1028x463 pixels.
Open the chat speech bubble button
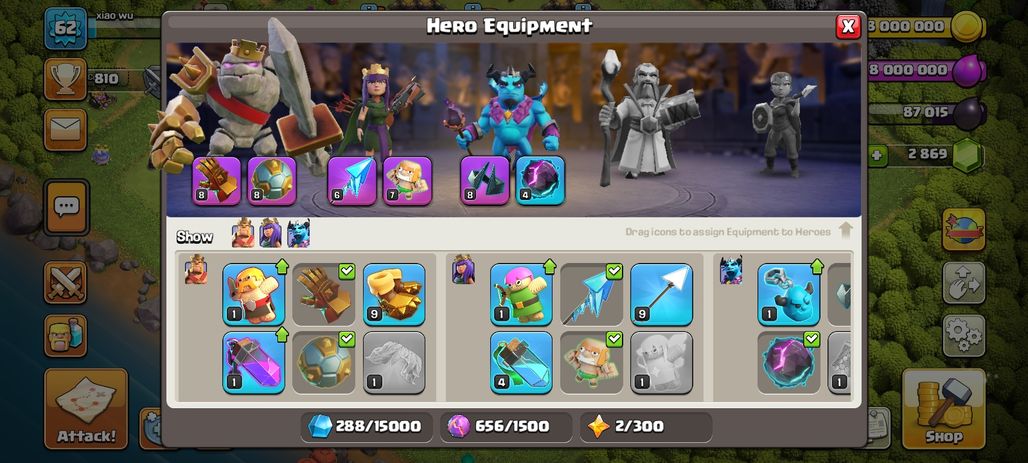point(66,207)
